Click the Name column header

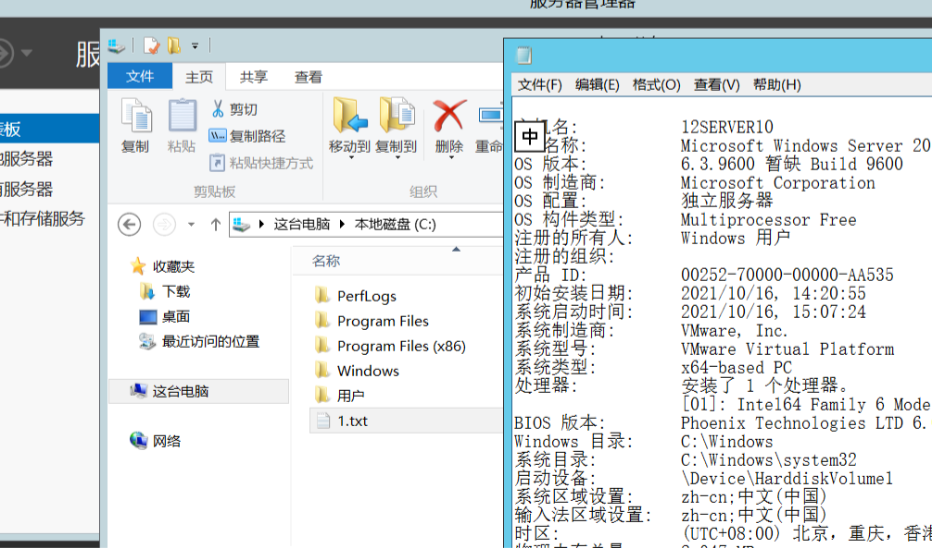(326, 261)
